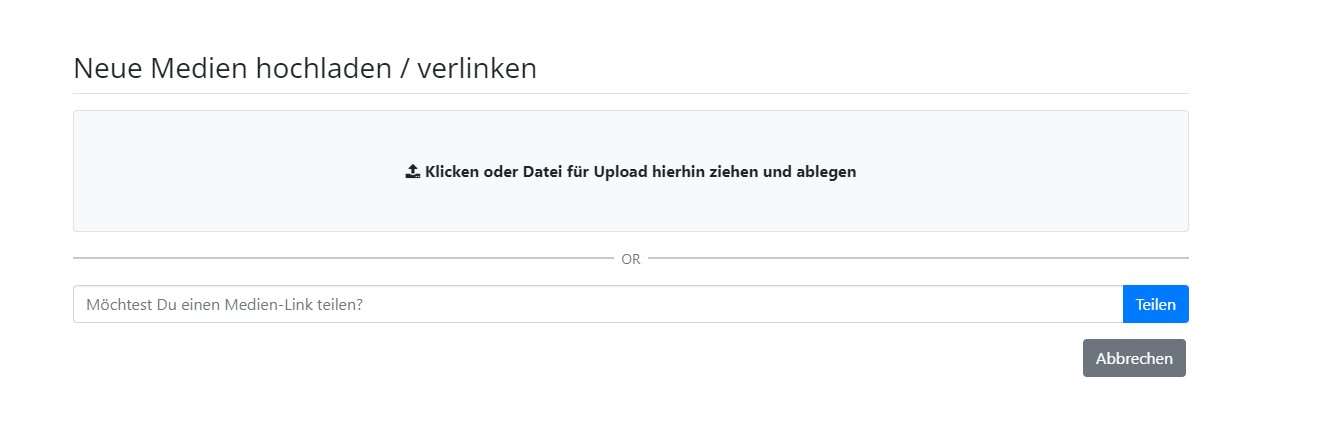The height and width of the screenshot is (424, 1340).
Task: Click empty right area of the upload dropzone
Action: coord(1020,171)
